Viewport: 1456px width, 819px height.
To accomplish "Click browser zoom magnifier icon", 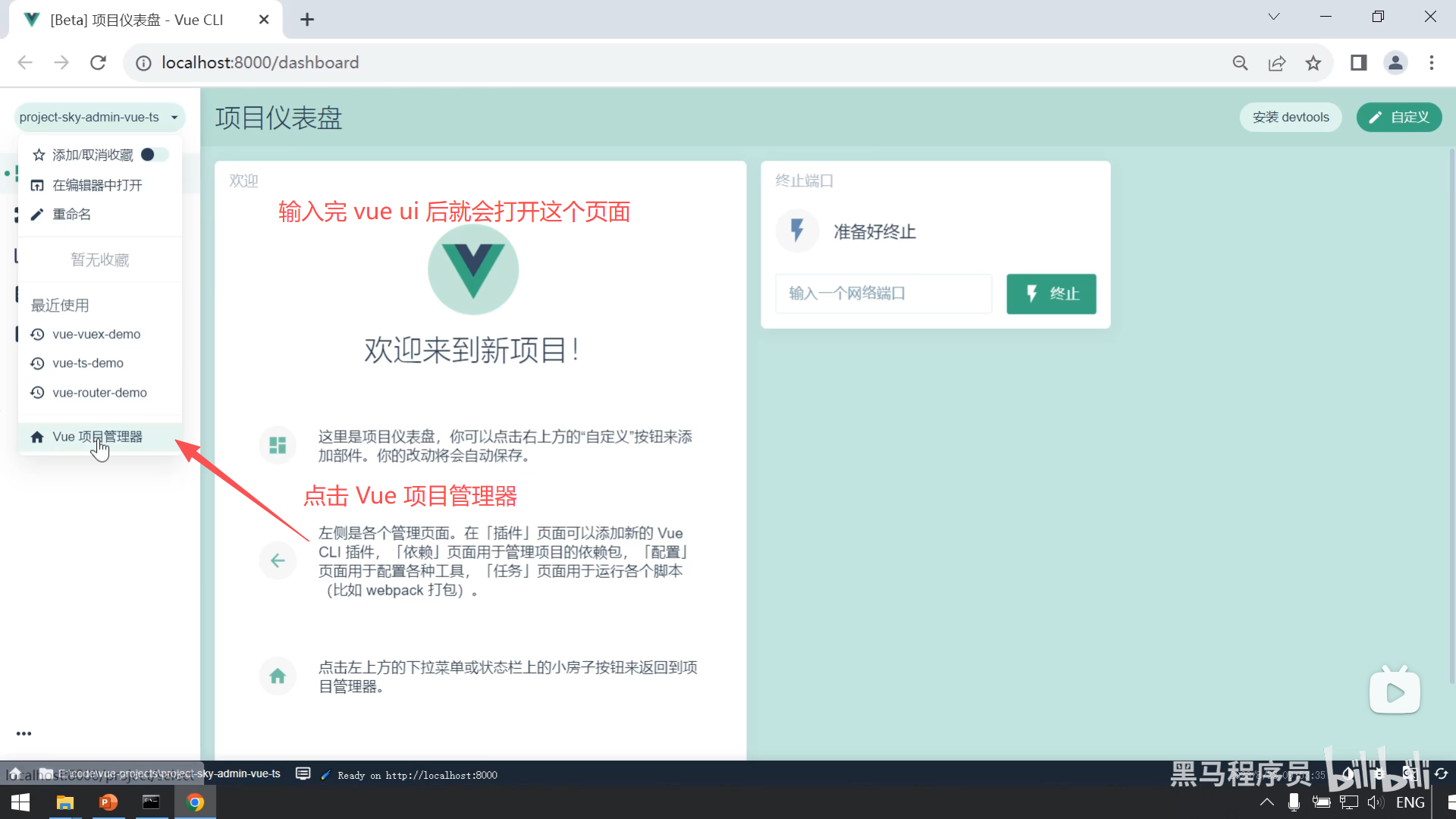I will (1240, 63).
